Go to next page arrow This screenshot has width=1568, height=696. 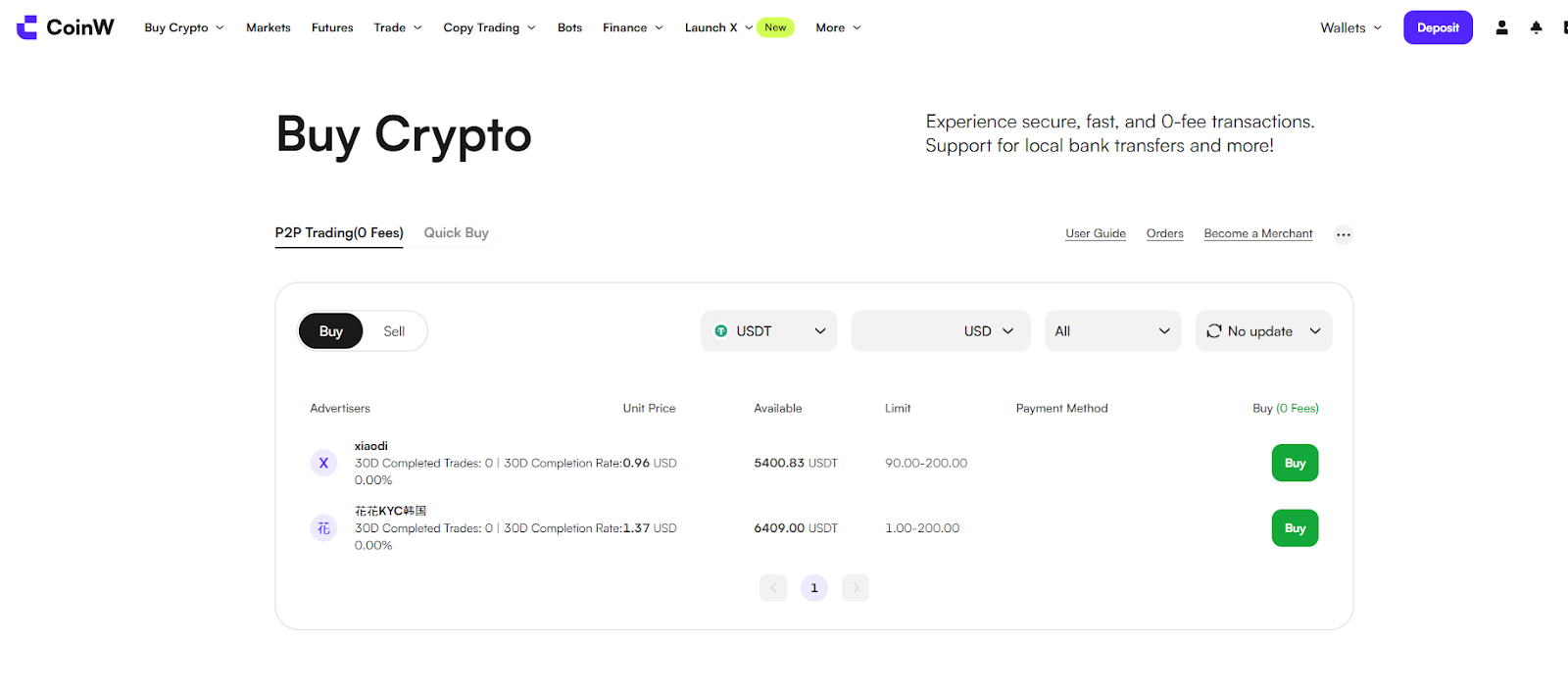point(856,588)
